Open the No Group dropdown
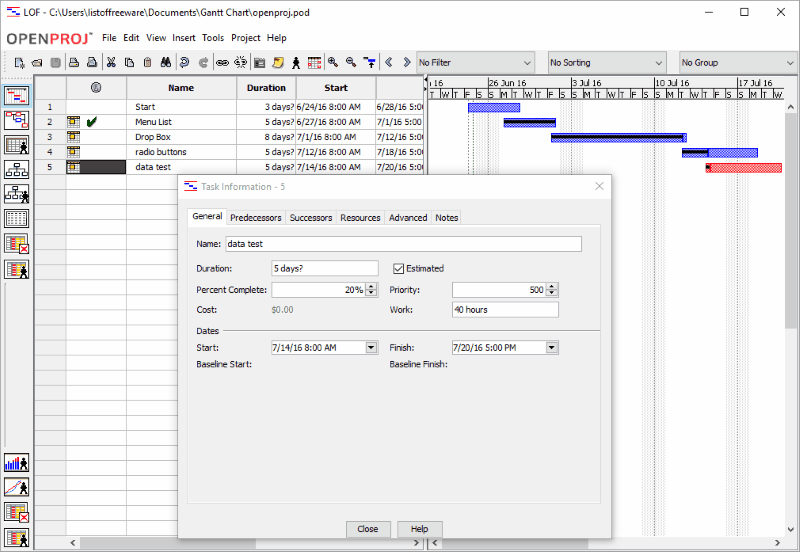Image resolution: width=800 pixels, height=552 pixels. (x=738, y=63)
